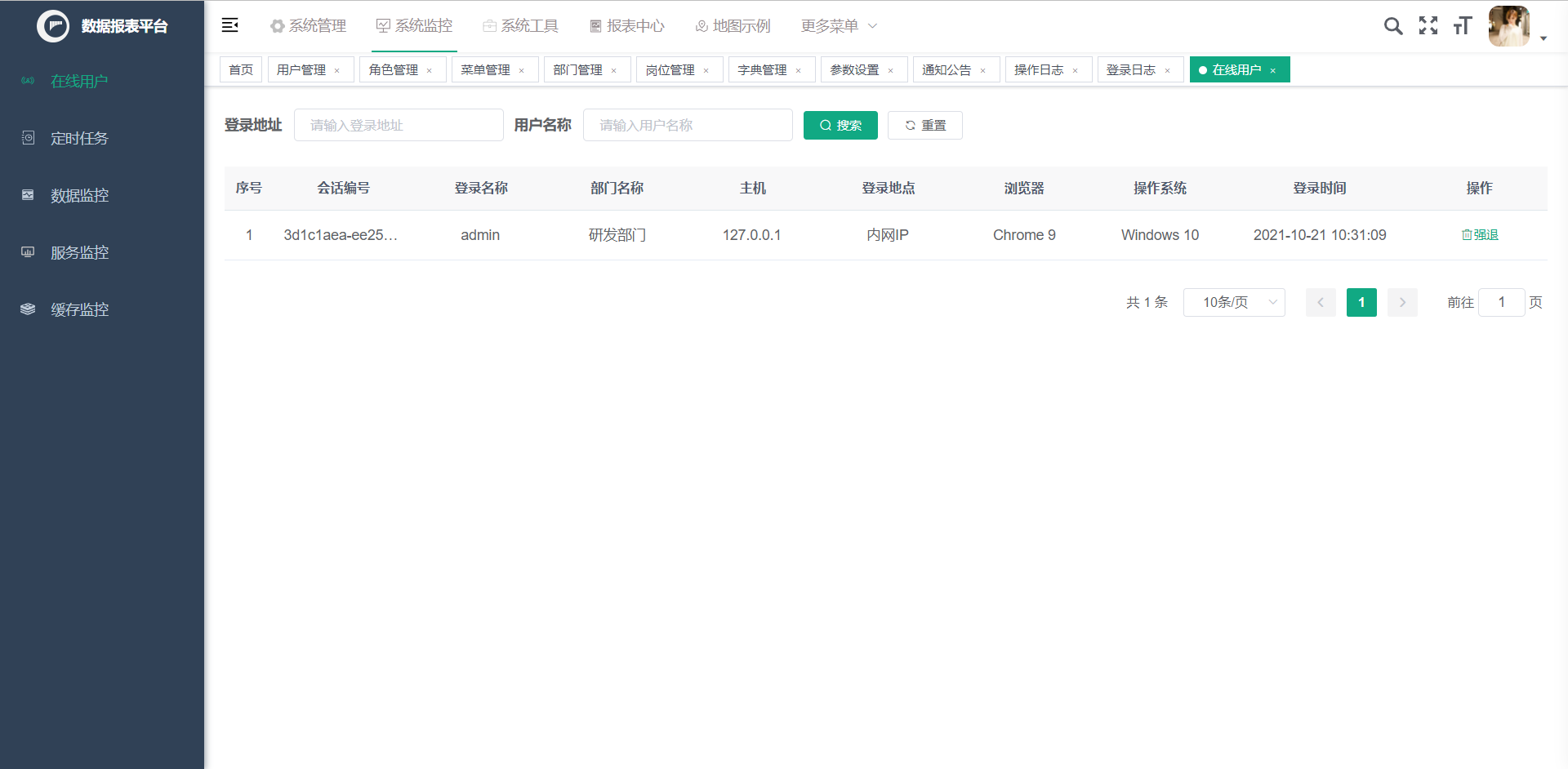Expand the avatar dropdown arrow
Image resolution: width=1568 pixels, height=769 pixels.
(x=1543, y=38)
